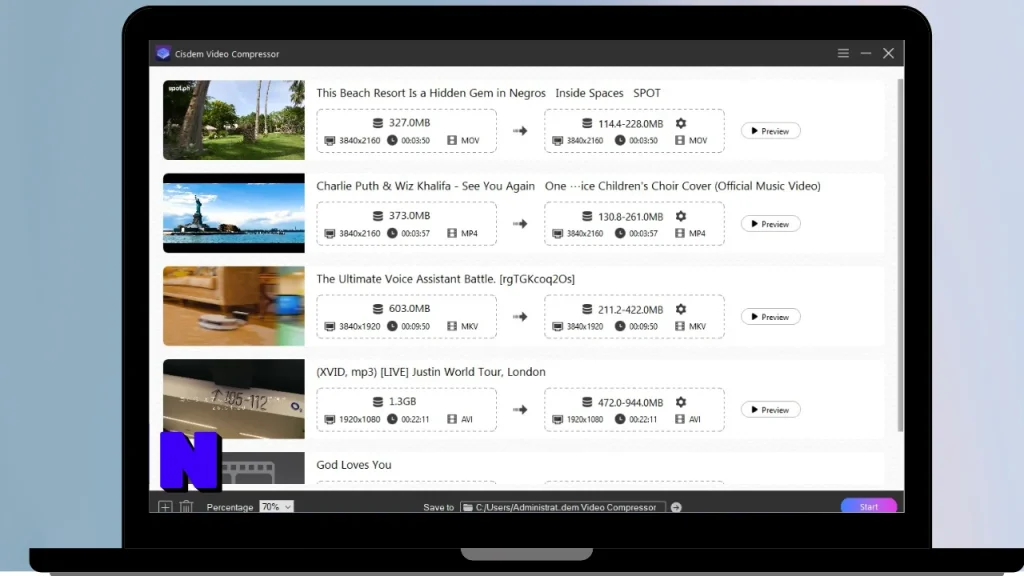Preview the Ultimate Voice Assistant Battle video

(771, 317)
